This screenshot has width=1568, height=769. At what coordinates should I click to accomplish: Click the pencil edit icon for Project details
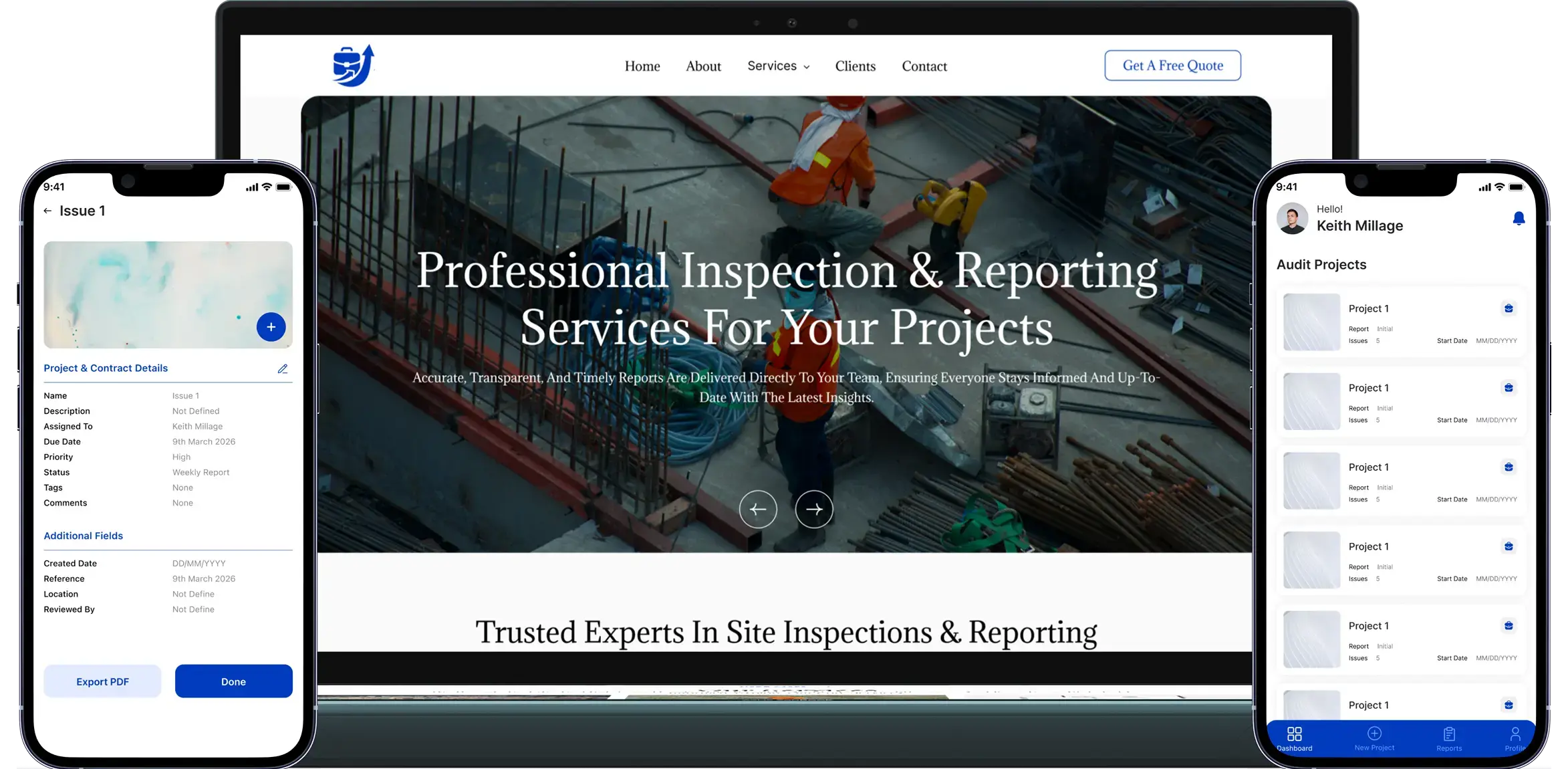(x=283, y=368)
